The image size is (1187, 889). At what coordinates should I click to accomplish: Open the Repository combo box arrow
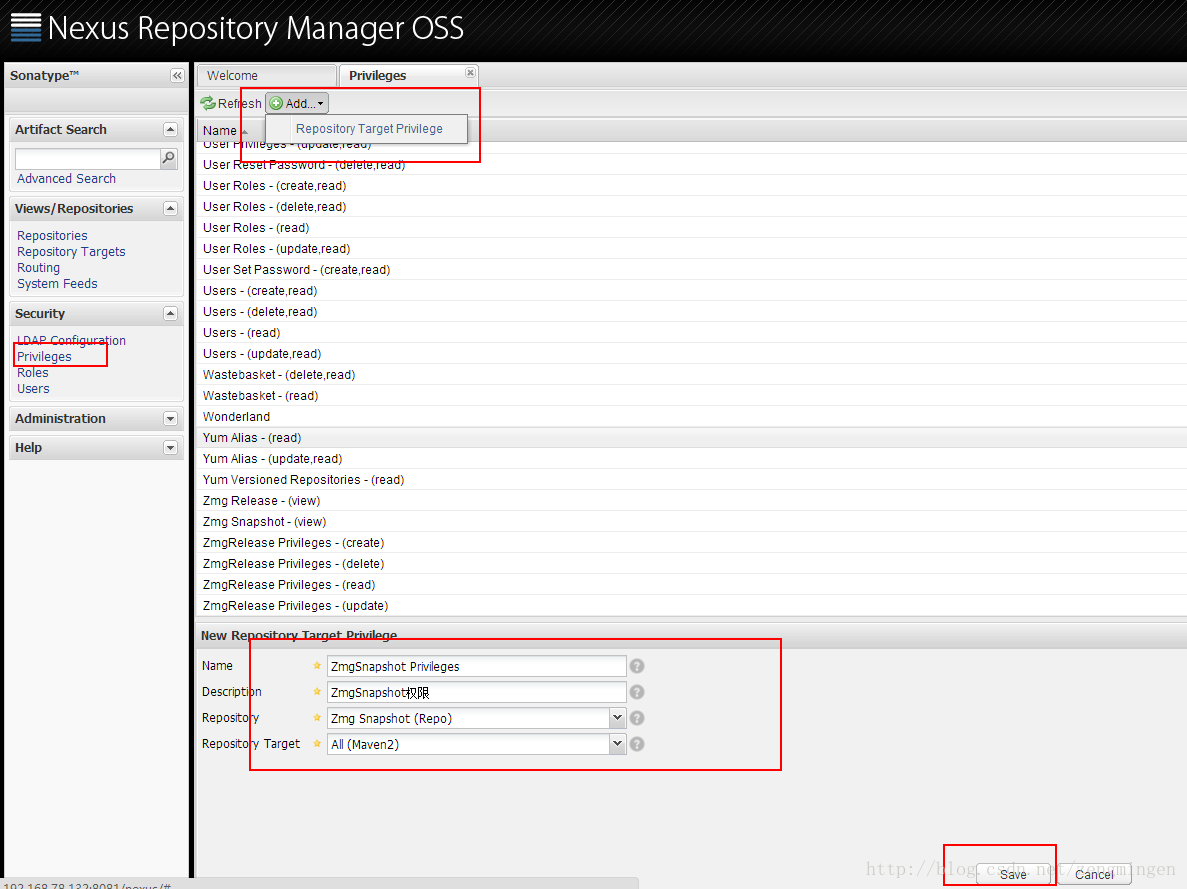(x=618, y=718)
